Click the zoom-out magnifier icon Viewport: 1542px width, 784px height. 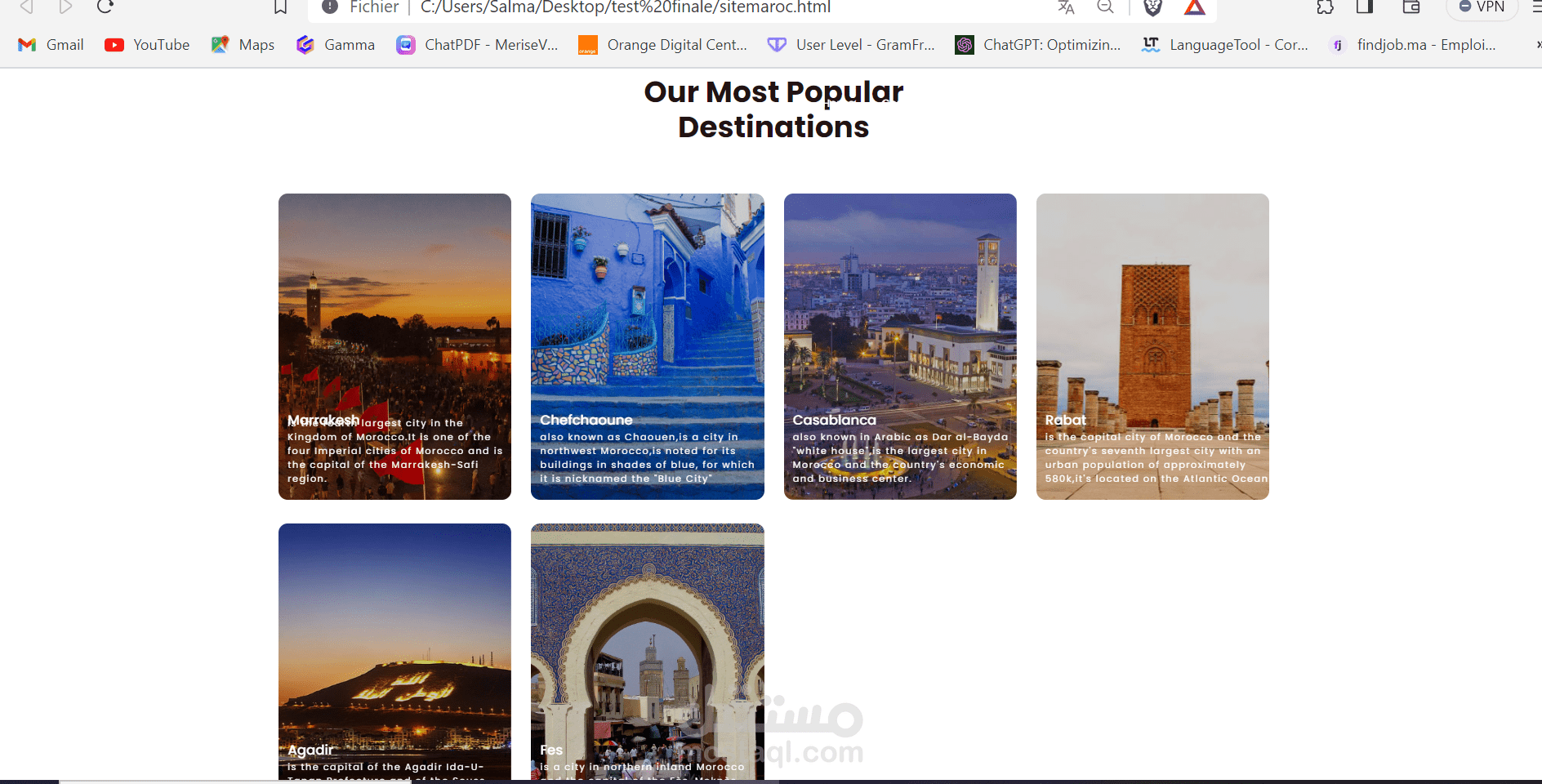click(x=1105, y=7)
